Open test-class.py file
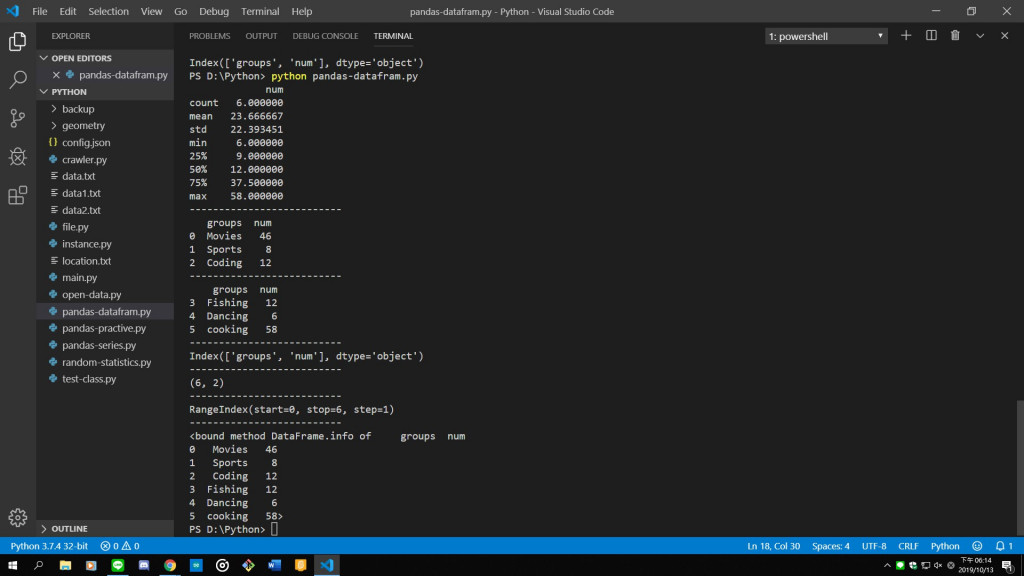 click(105, 379)
